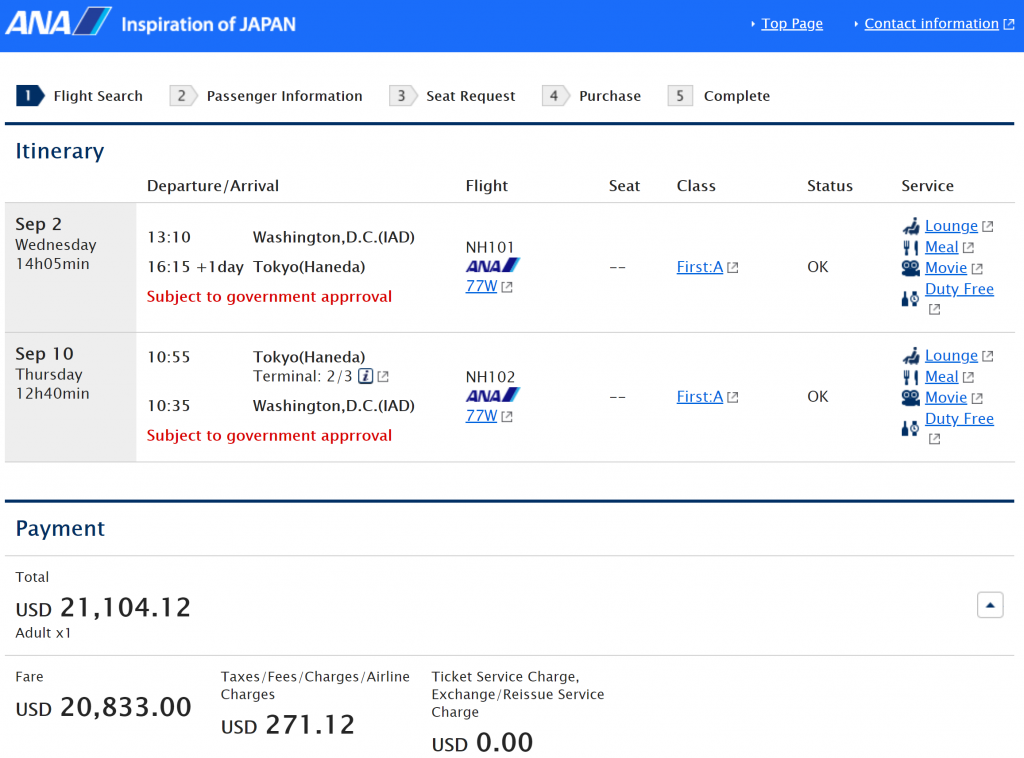Screen dimensions: 1024x758
Task: Open Duty Free link for NH101
Action: point(959,289)
